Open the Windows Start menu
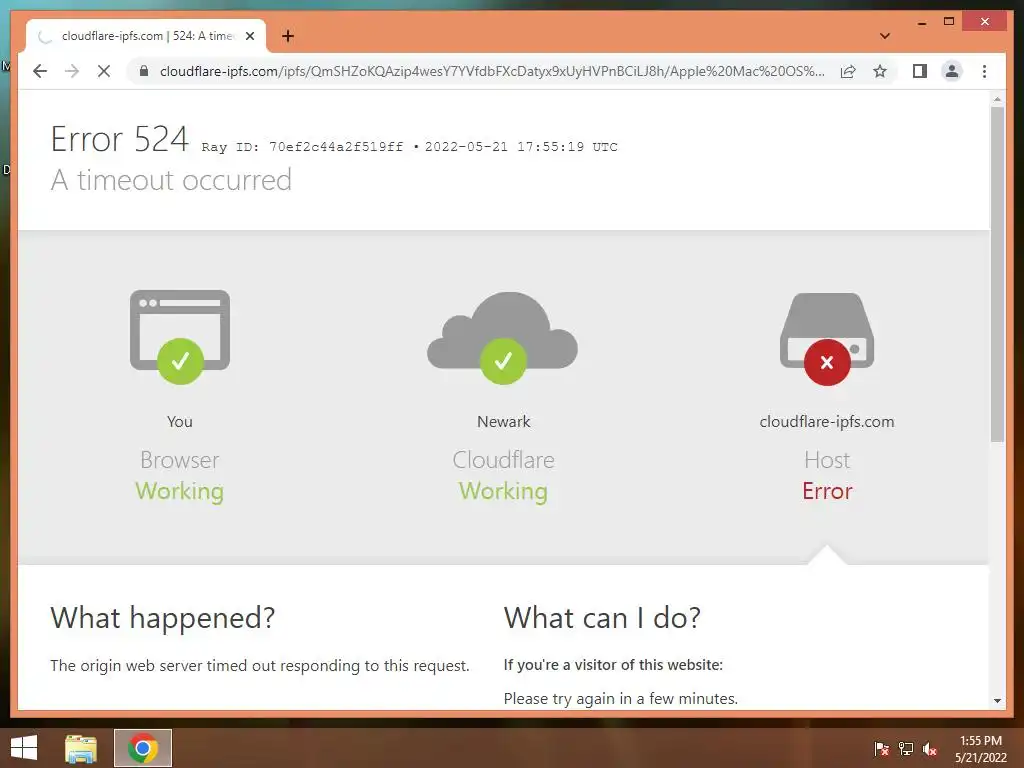The image size is (1024, 768). tap(24, 748)
